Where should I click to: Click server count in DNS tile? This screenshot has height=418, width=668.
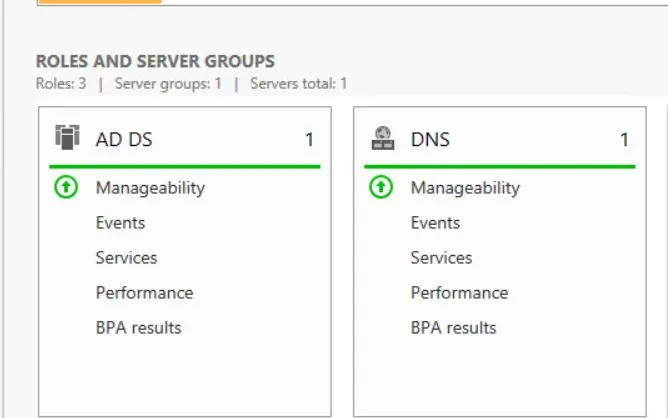point(624,139)
